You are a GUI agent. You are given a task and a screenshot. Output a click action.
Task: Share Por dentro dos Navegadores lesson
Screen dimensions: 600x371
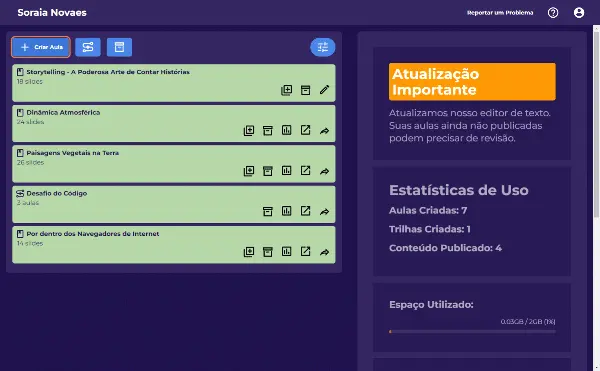(x=324, y=252)
